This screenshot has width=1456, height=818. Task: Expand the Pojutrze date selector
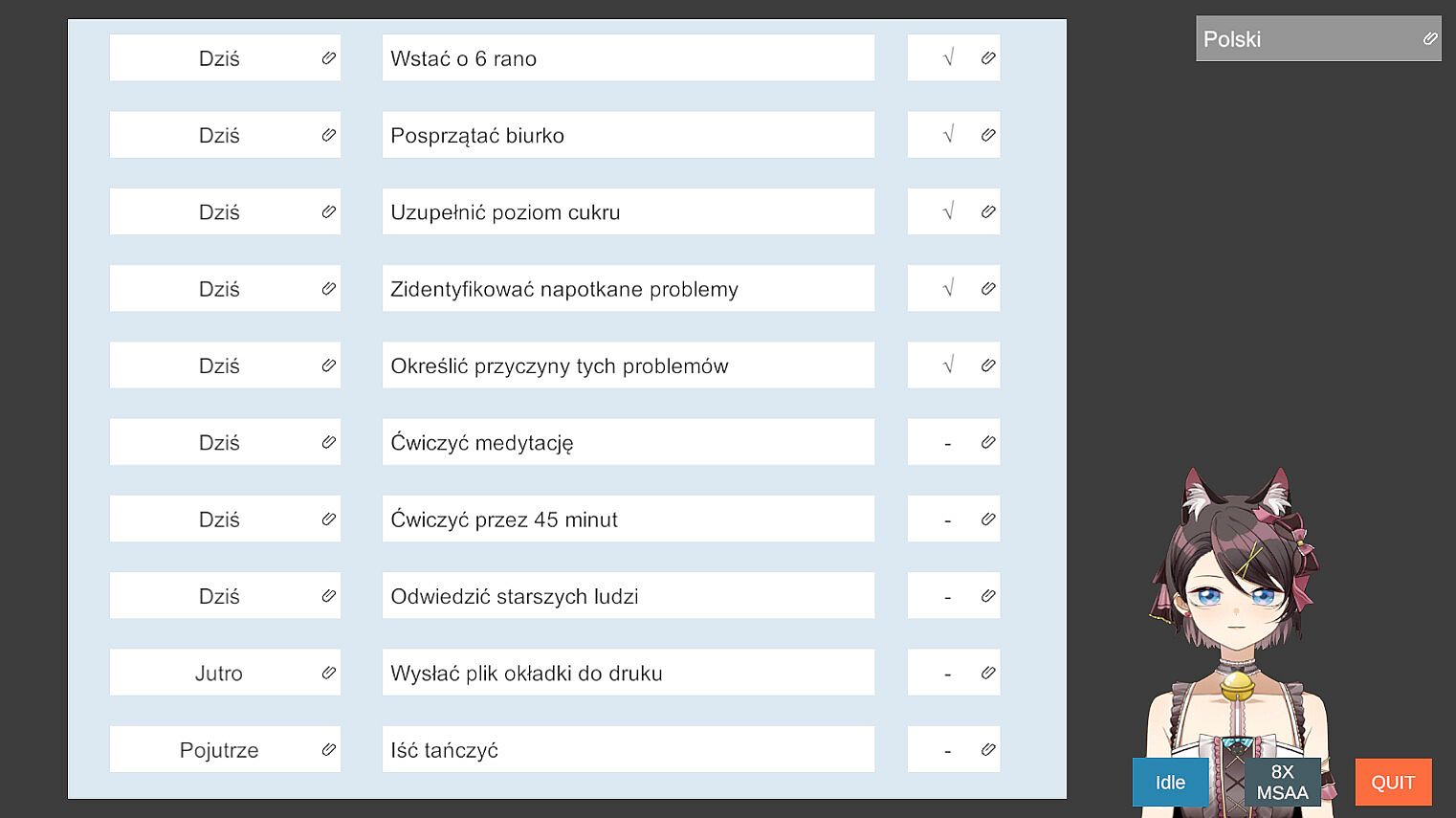point(219,749)
